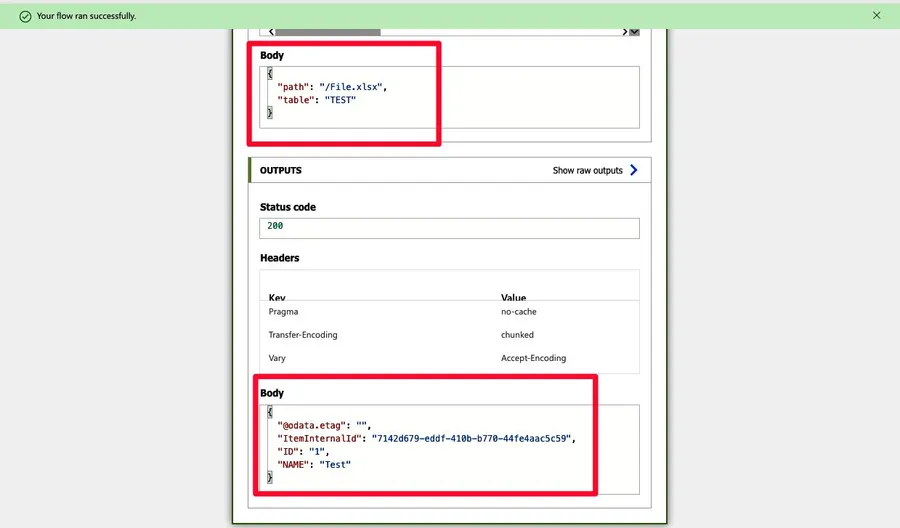Select the Transfer-Encoding header row
The height and width of the screenshot is (528, 900).
tap(303, 335)
